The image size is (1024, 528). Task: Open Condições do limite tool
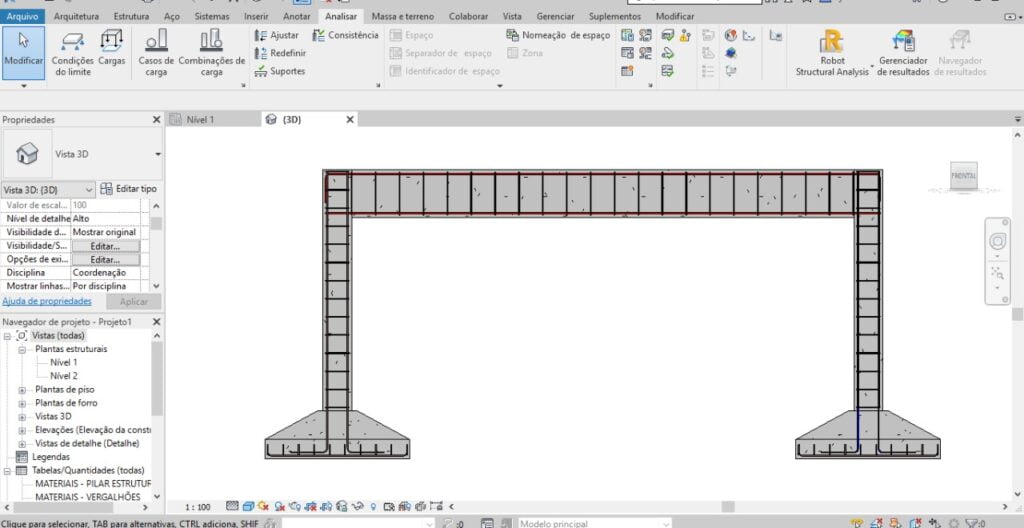click(72, 52)
